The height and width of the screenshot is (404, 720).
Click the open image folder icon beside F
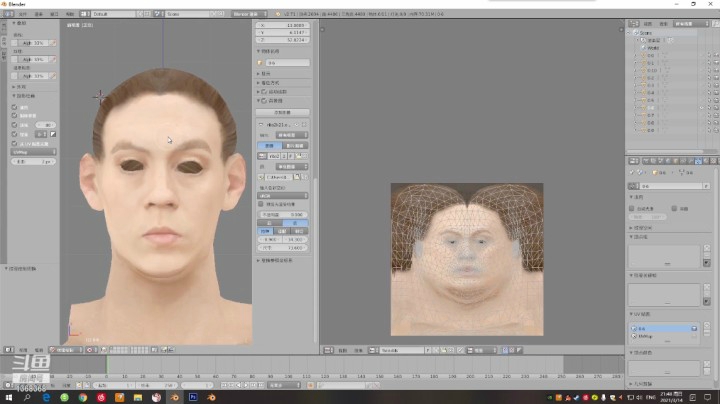click(298, 156)
